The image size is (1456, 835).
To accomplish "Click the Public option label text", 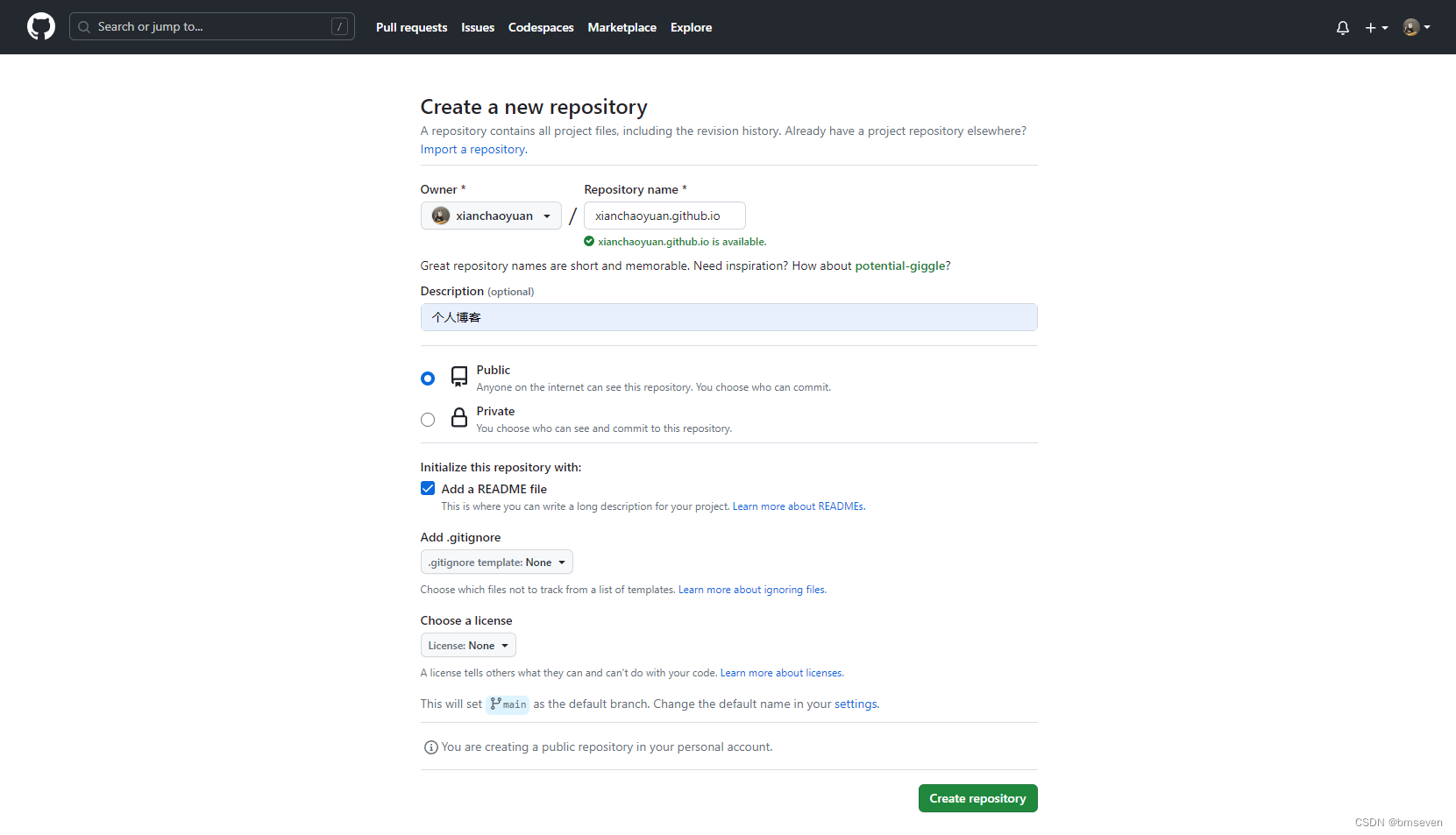I will point(494,370).
